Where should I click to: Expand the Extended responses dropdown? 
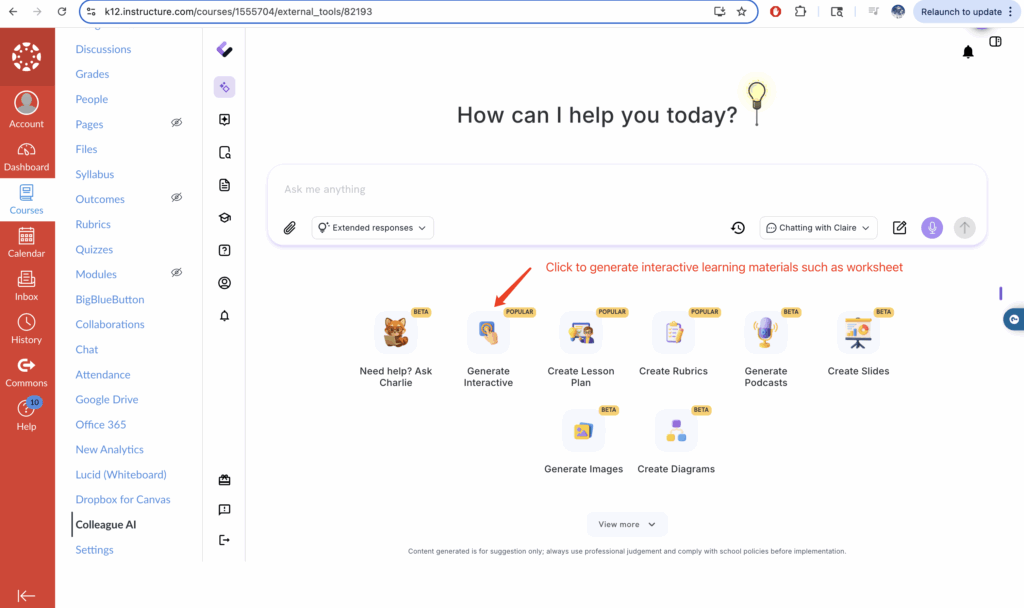tap(372, 228)
